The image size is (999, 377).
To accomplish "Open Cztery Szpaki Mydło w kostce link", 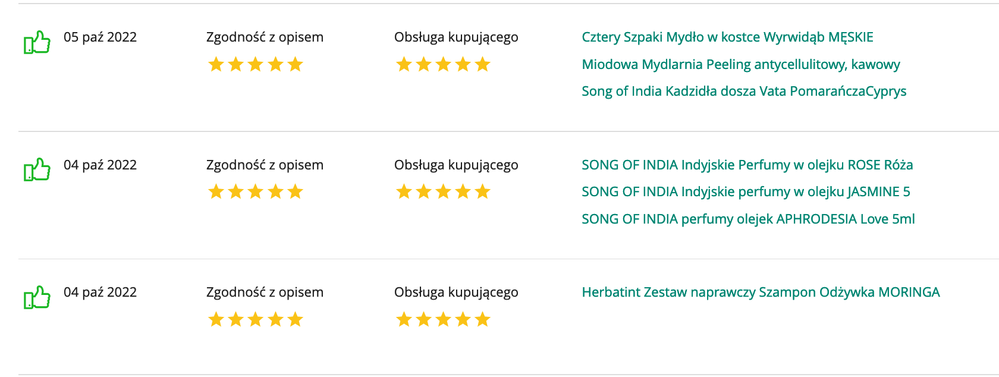I will [x=728, y=37].
